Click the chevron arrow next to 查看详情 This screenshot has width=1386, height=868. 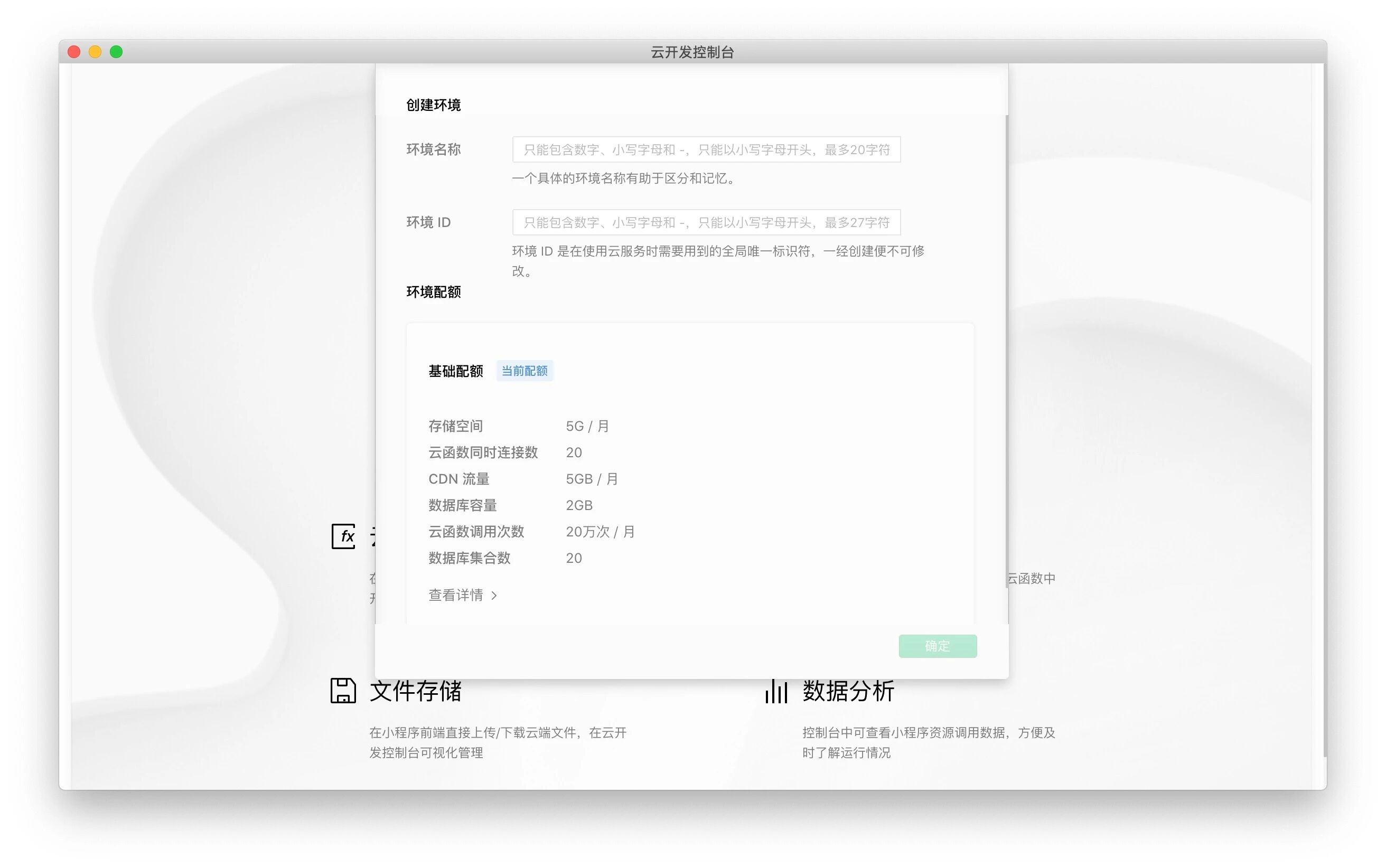[494, 596]
